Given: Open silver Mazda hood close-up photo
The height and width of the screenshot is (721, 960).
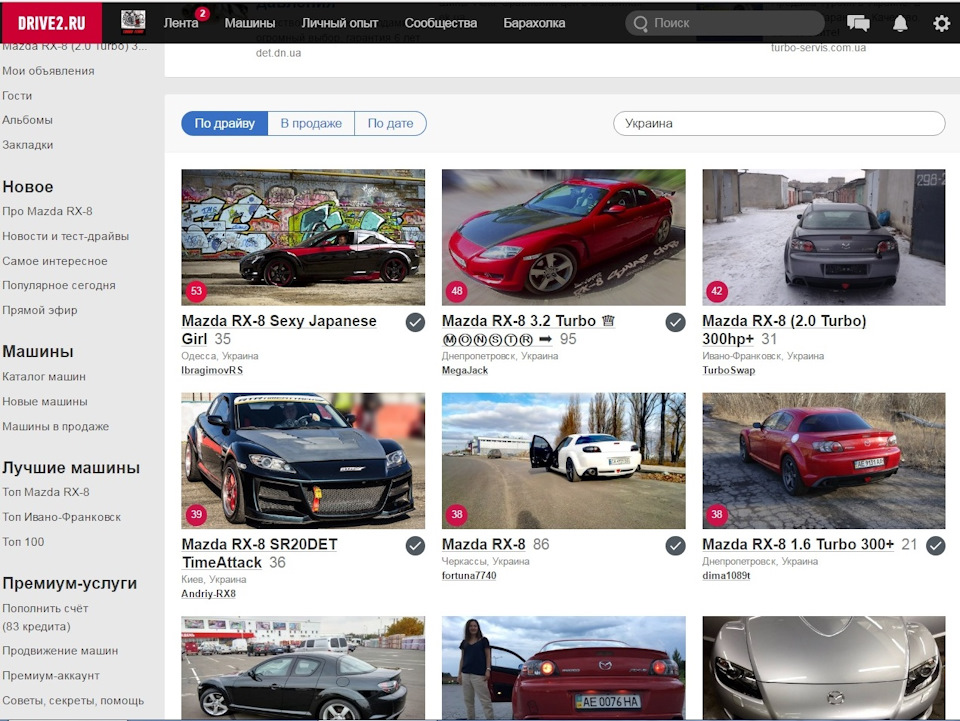Looking at the screenshot, I should click(x=824, y=668).
